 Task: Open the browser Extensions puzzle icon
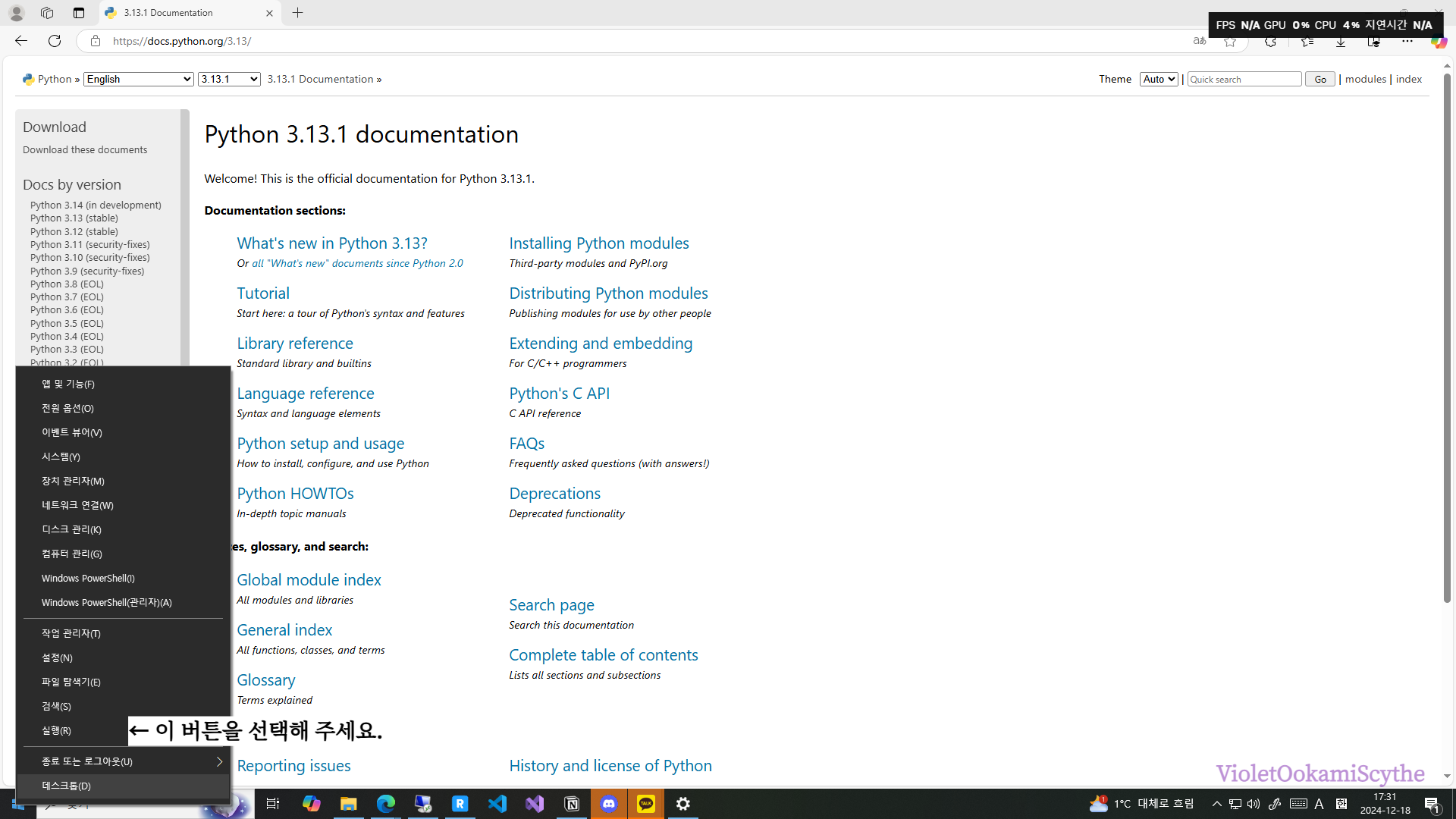(x=1270, y=41)
